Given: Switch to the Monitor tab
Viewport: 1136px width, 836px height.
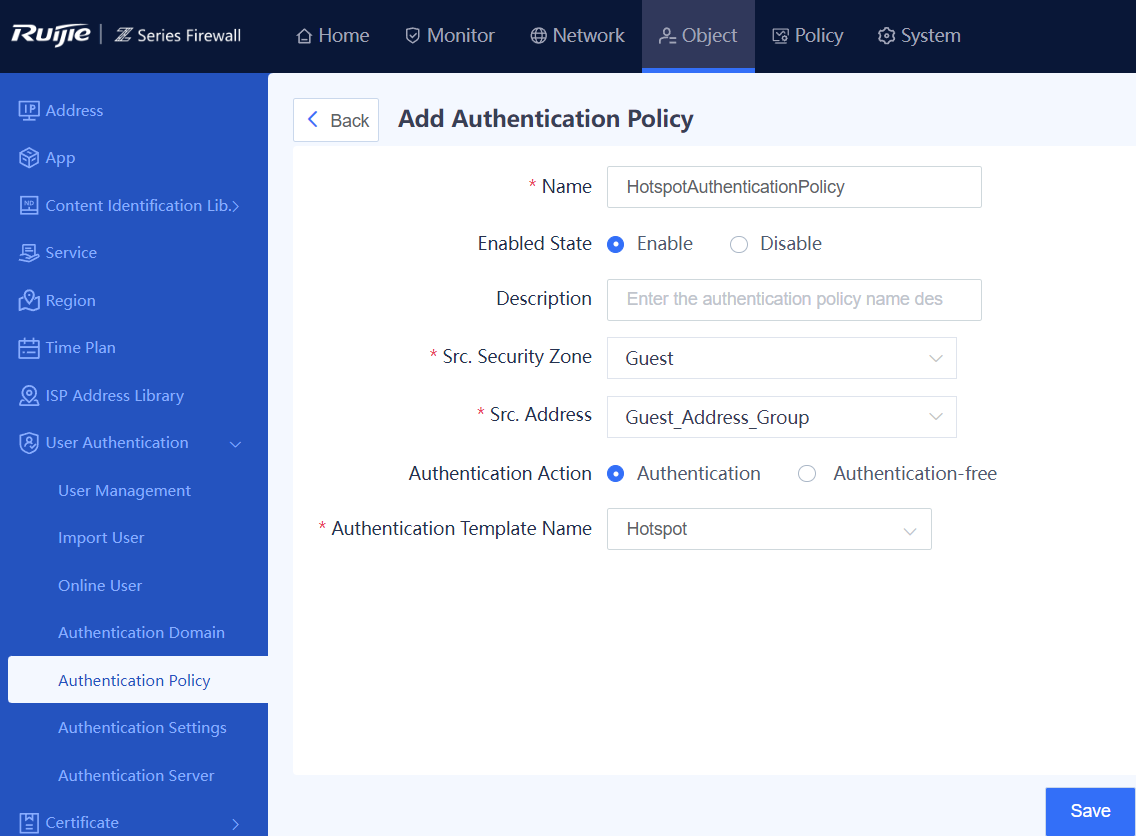Looking at the screenshot, I should coord(450,35).
